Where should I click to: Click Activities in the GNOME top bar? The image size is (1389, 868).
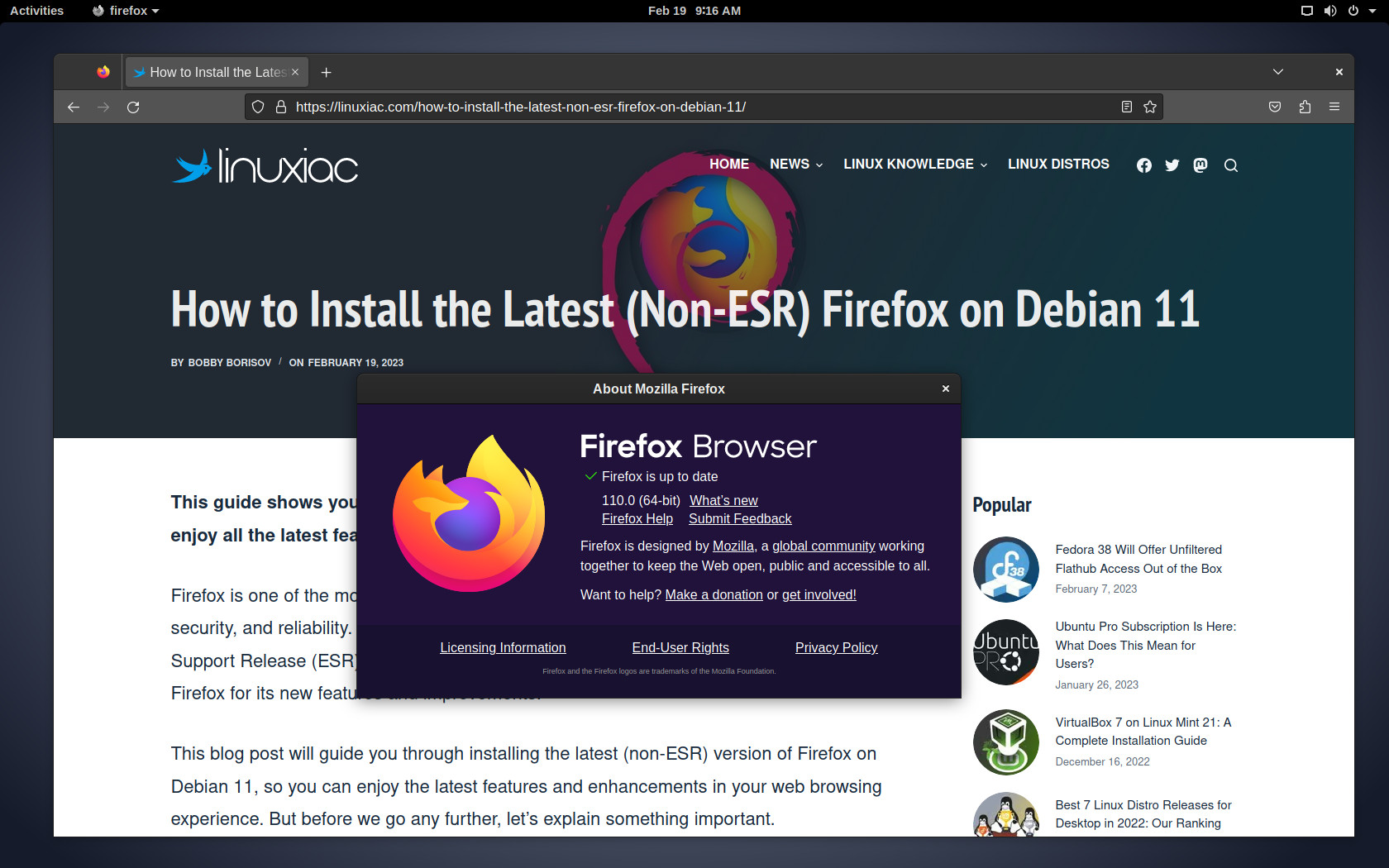36,11
